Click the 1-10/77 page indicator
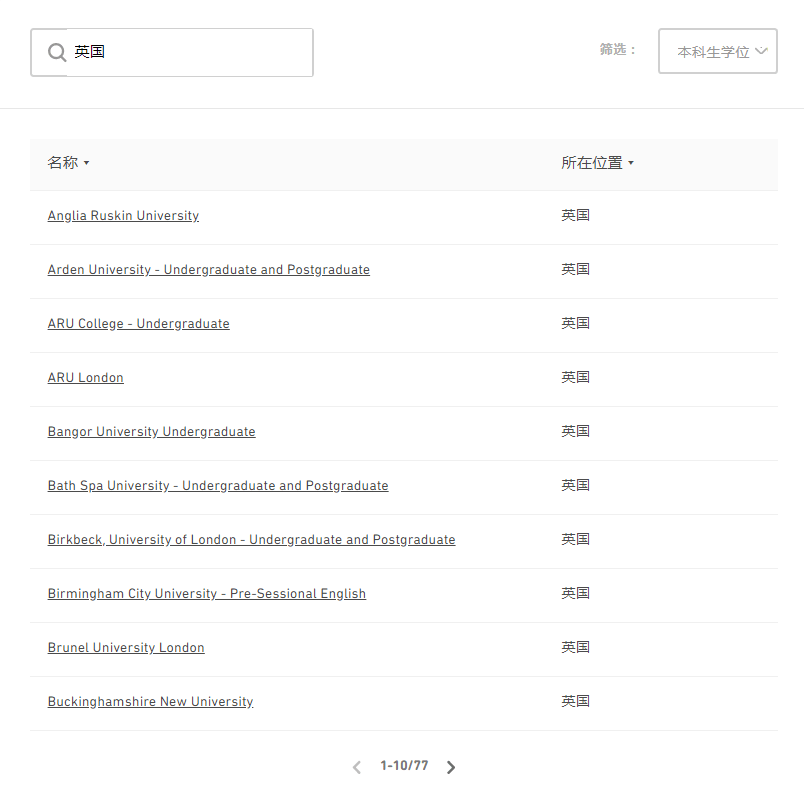Screen dimensions: 804x785 click(404, 766)
